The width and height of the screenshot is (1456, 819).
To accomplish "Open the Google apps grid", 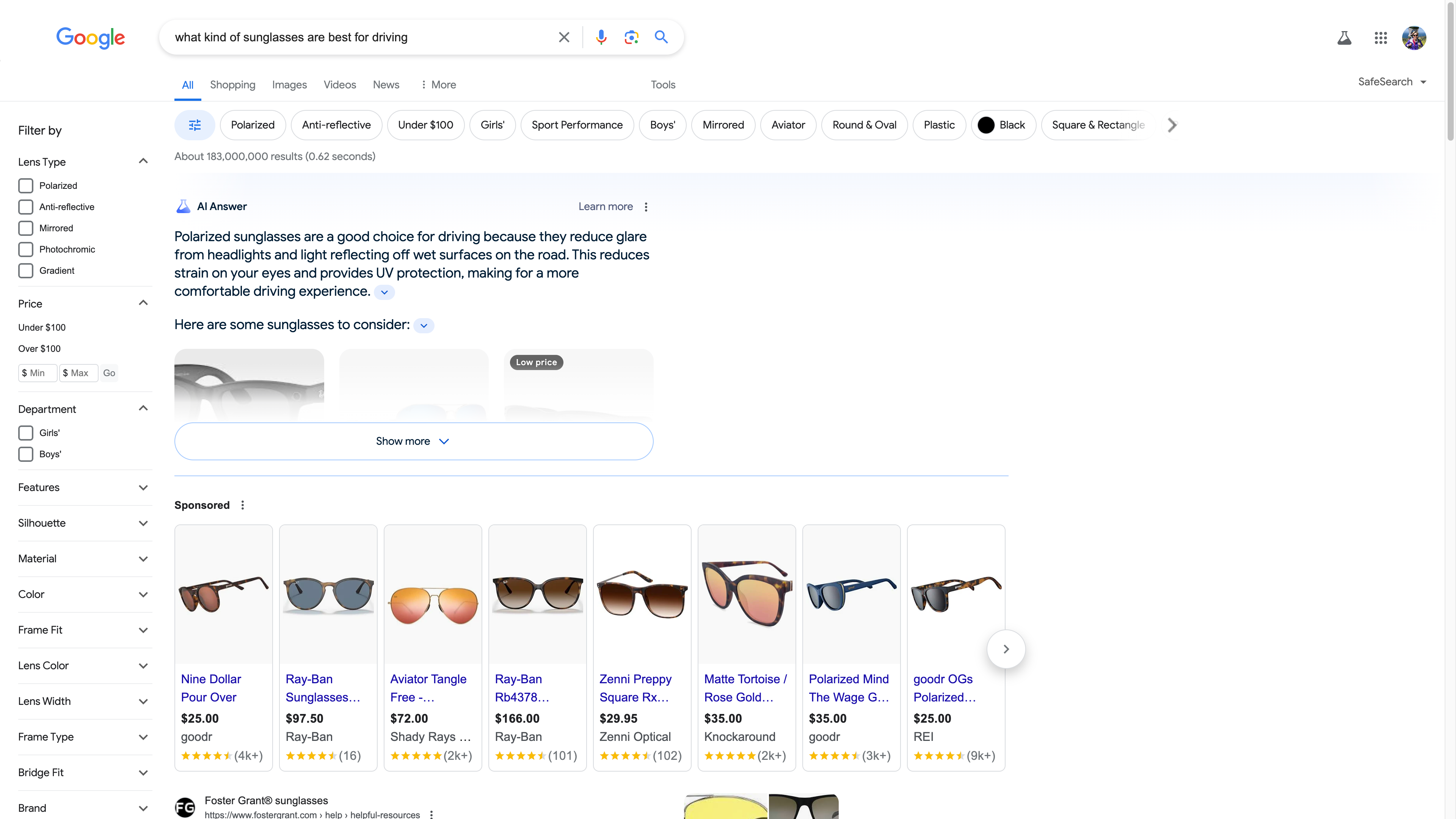I will (1380, 38).
